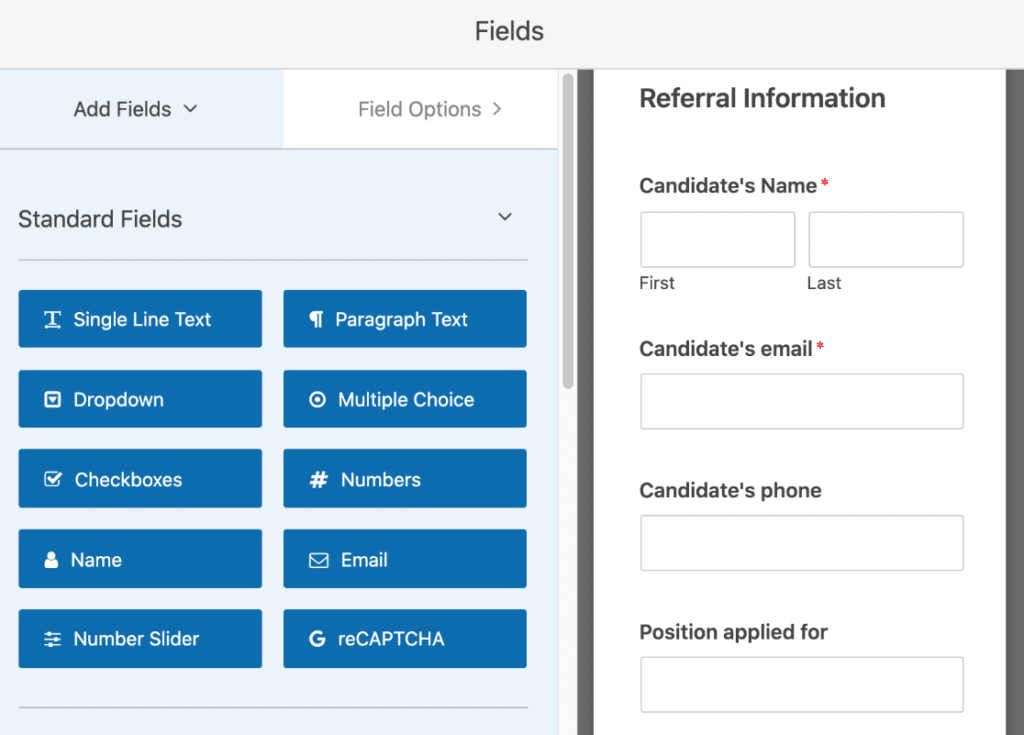Image resolution: width=1024 pixels, height=735 pixels.
Task: Click the Checkboxes field check icon
Action: pos(53,480)
